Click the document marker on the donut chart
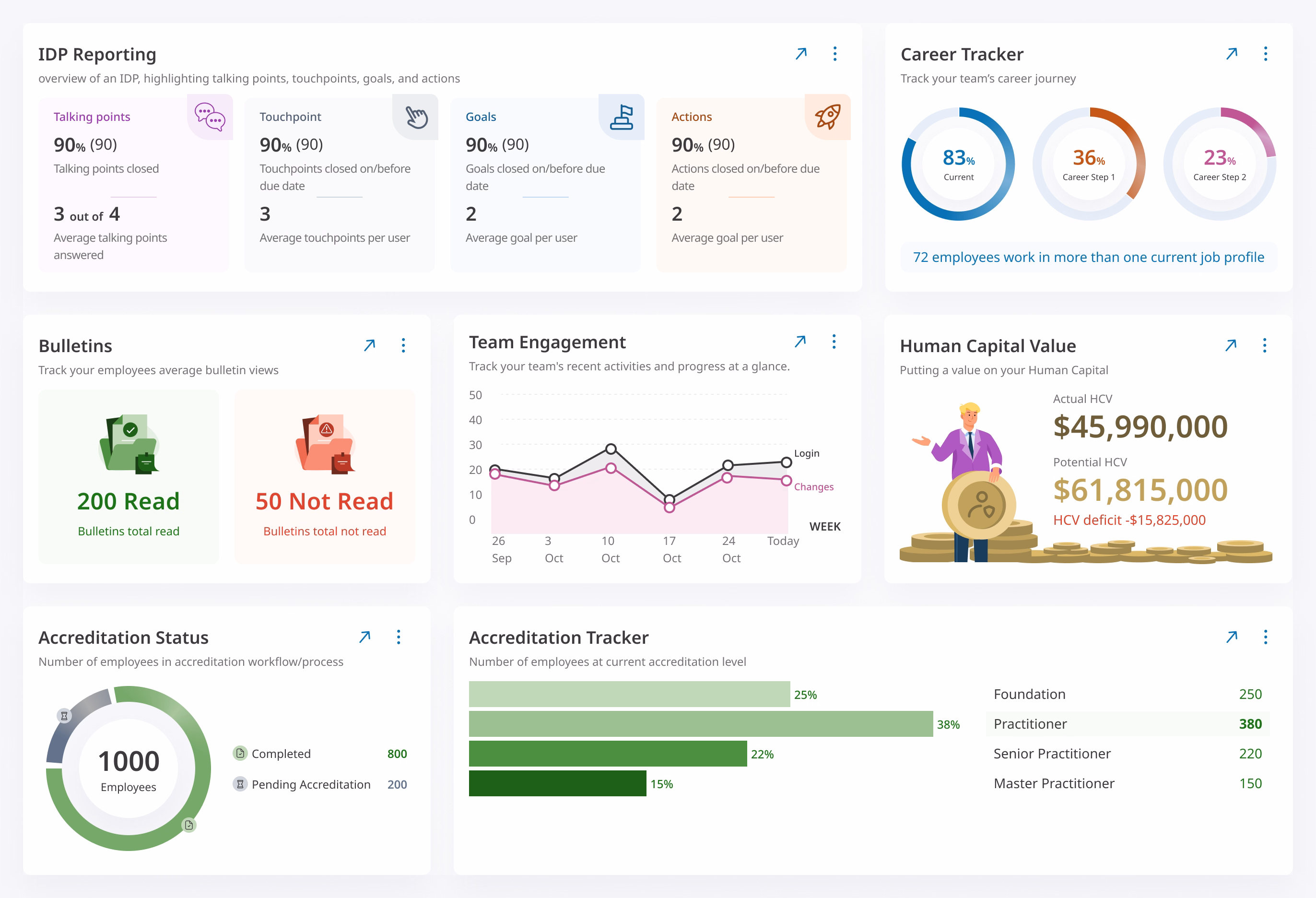Viewport: 1316px width, 898px height. coord(189,825)
